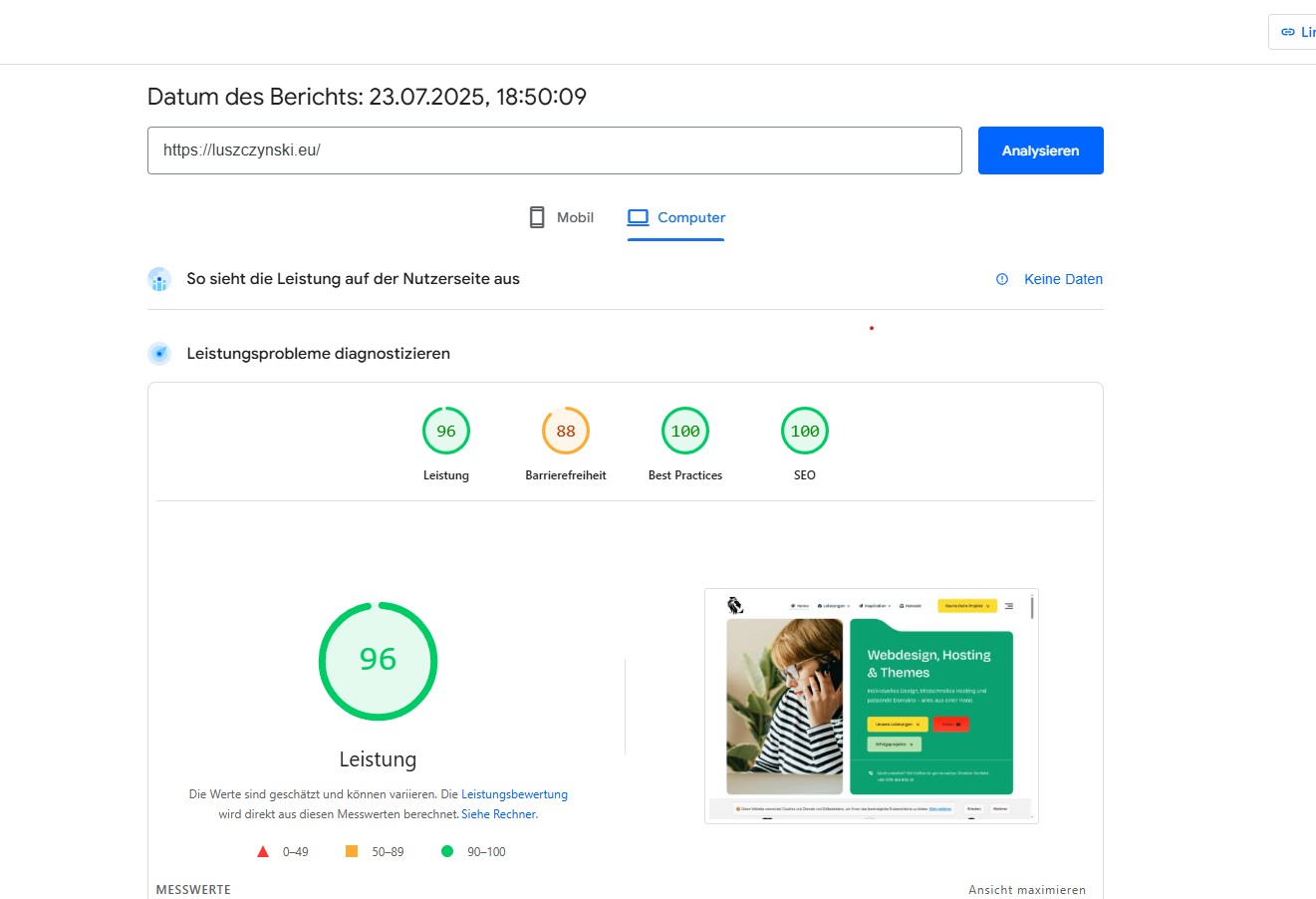
Task: Click the computer monitor icon
Action: tap(638, 217)
